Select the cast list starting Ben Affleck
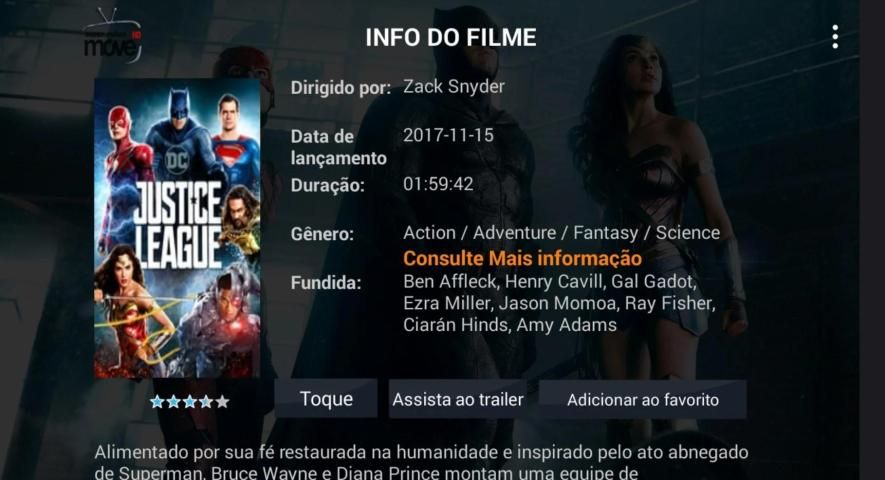This screenshot has width=885, height=480. tap(559, 303)
